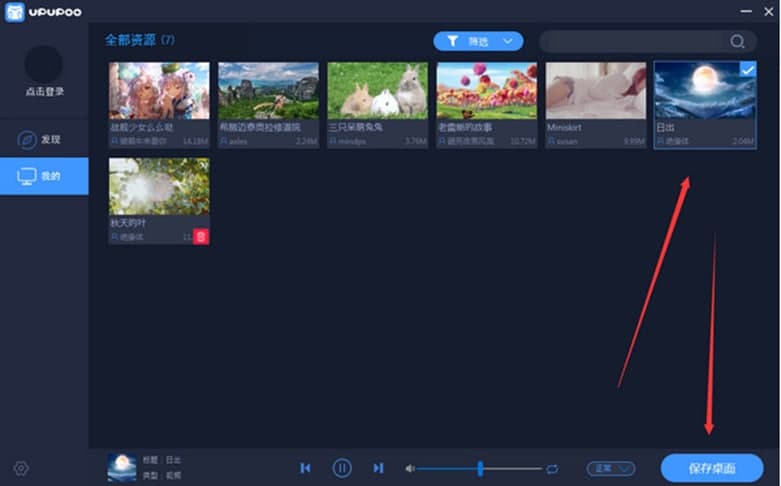Click the search magnifier icon
This screenshot has width=781, height=486.
(738, 41)
